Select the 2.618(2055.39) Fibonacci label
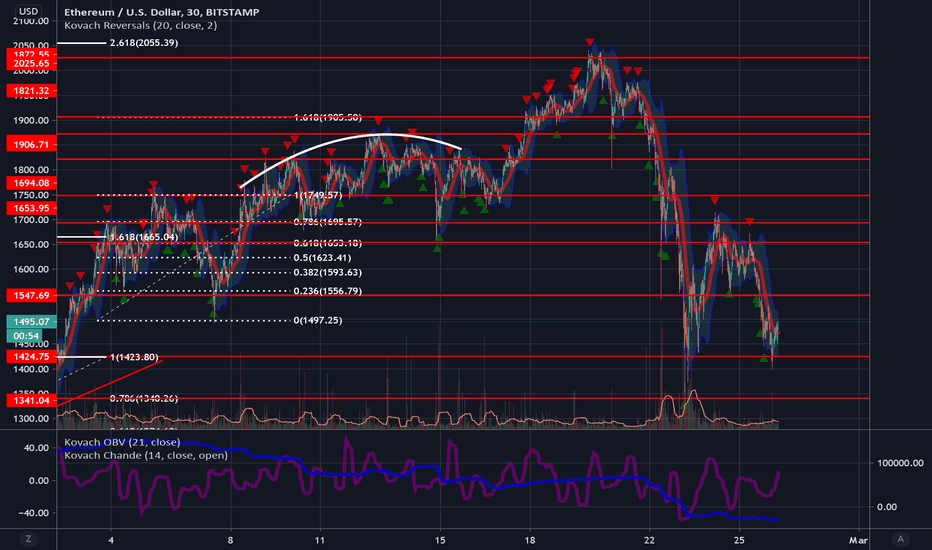This screenshot has width=932, height=550. pyautogui.click(x=144, y=43)
